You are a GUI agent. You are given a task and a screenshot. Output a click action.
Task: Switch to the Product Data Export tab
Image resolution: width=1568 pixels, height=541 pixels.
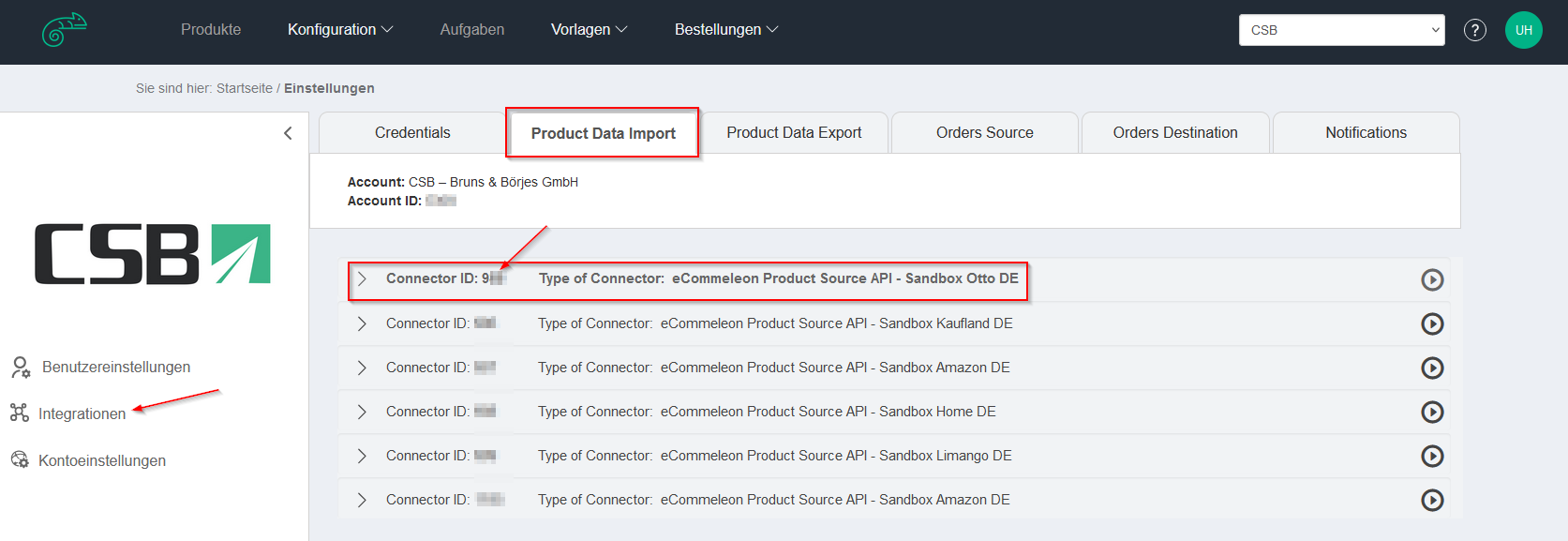click(x=794, y=132)
